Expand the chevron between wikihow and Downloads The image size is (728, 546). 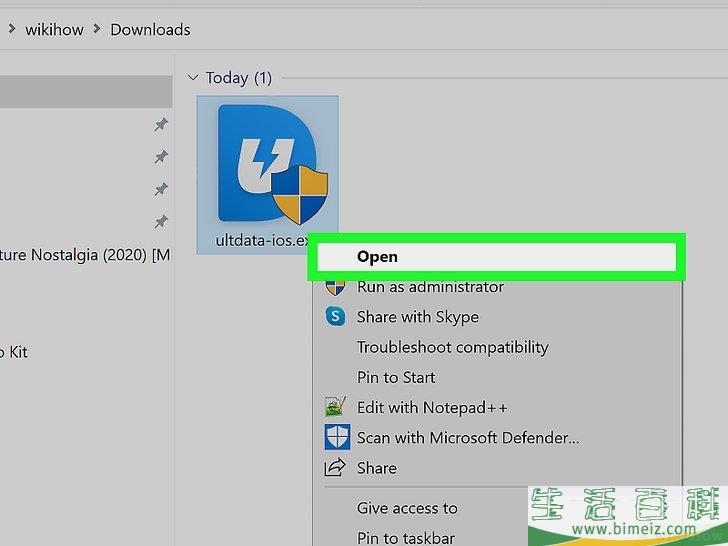point(97,29)
